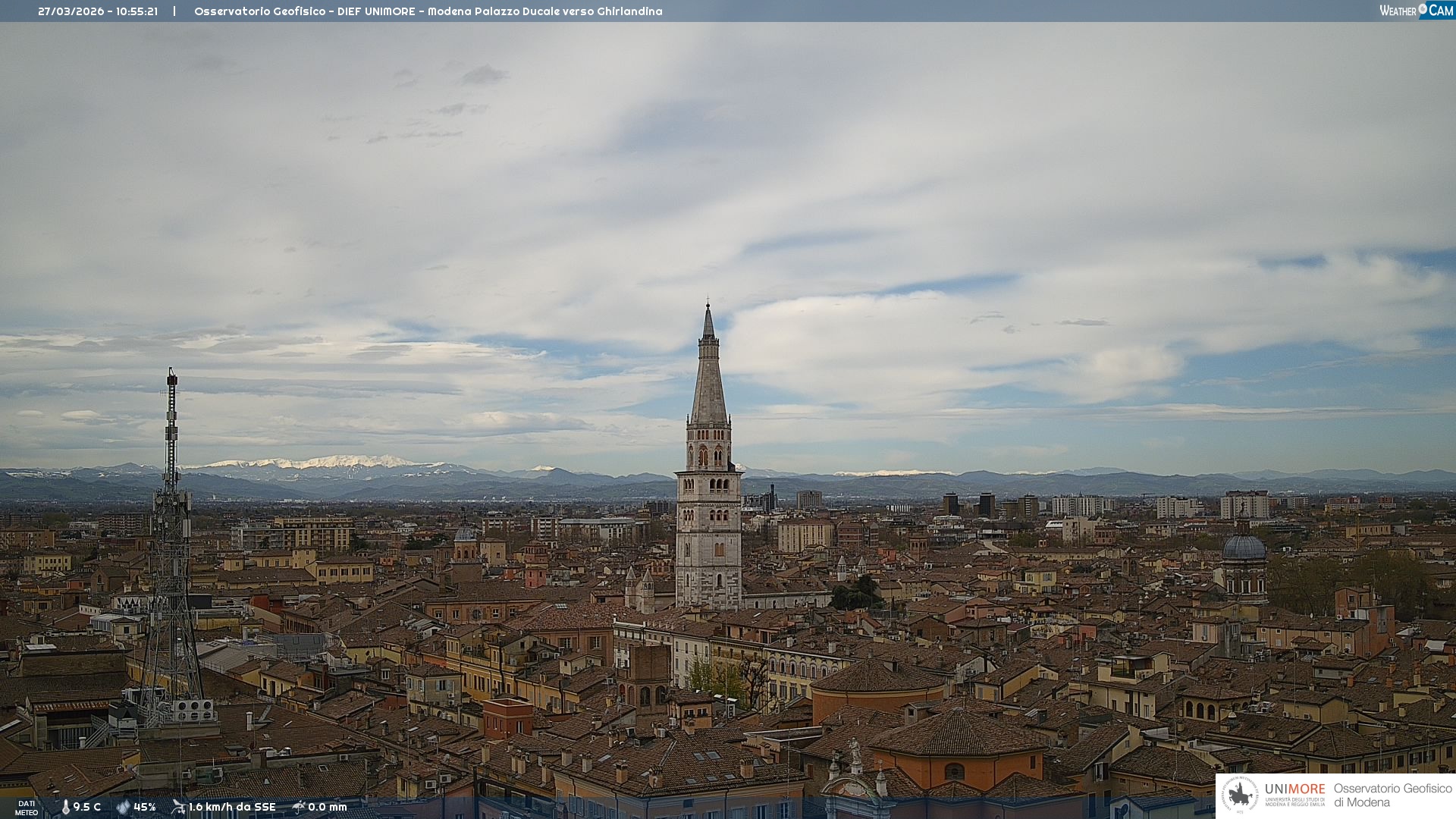Click the wind anemometer icon
The image size is (1456, 819).
178,807
